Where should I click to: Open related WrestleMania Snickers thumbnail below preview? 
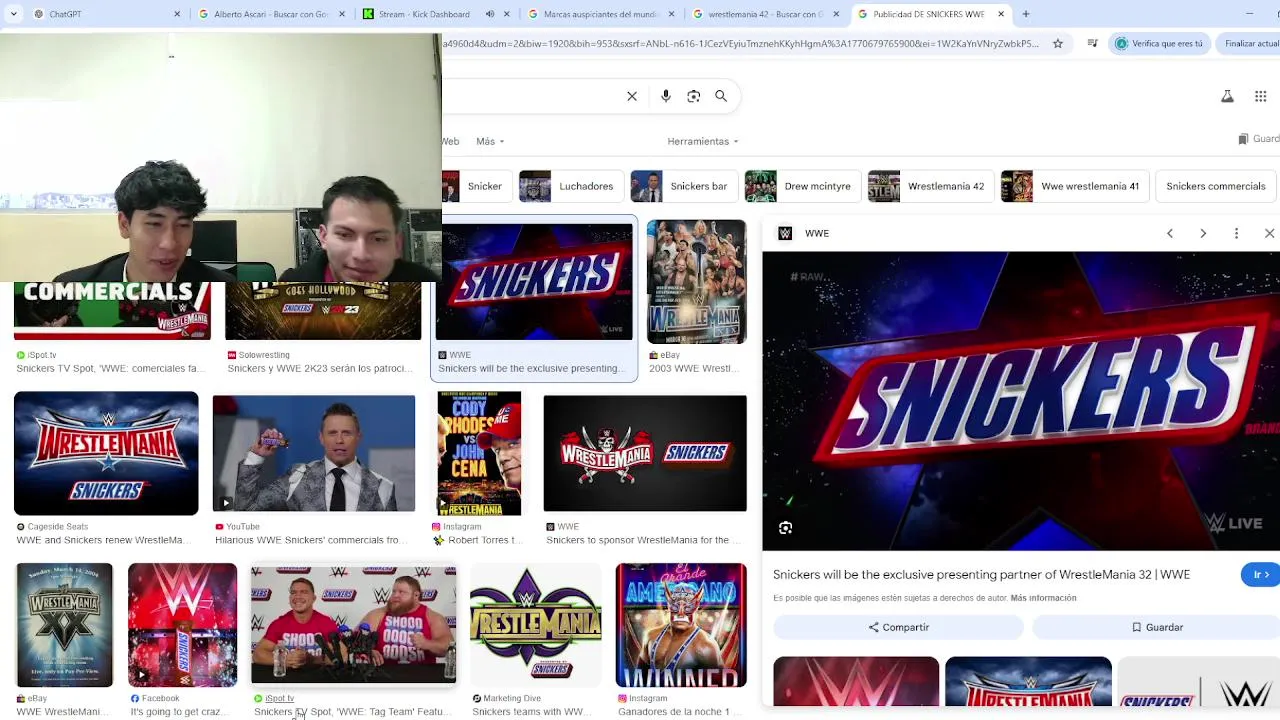point(1028,682)
